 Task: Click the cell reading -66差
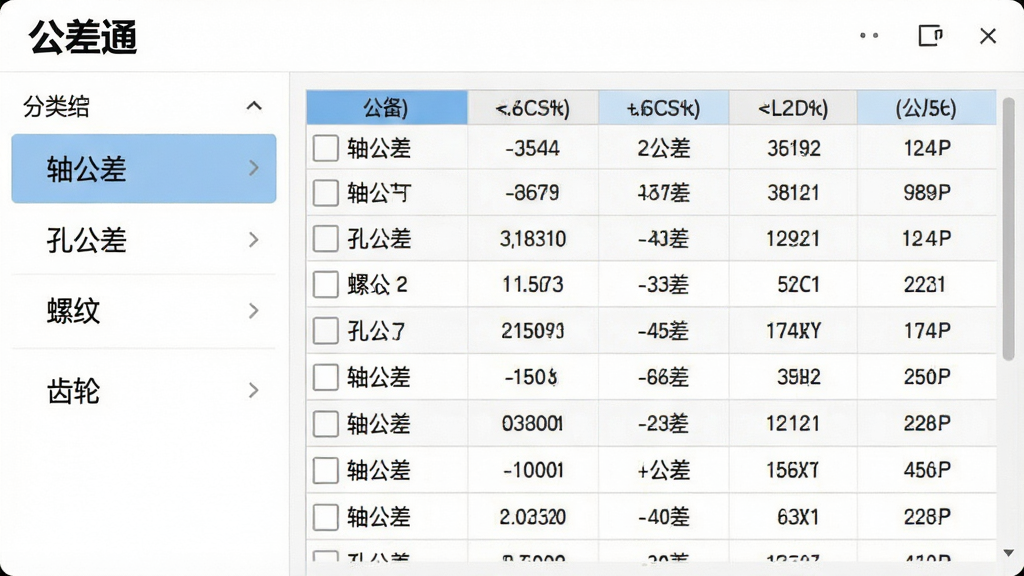click(664, 377)
